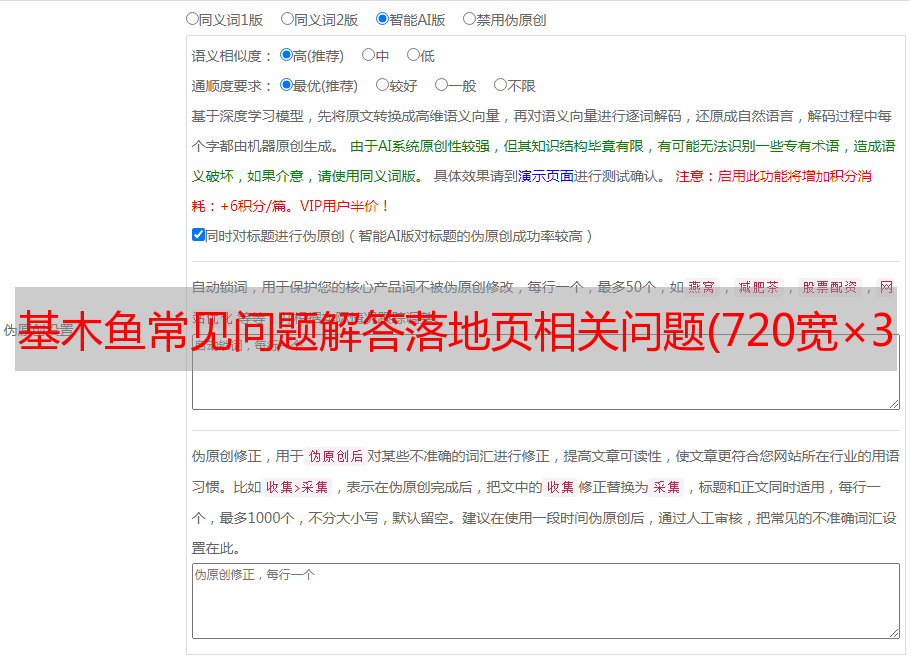Click the 伪原创修正 textarea
Image resolution: width=911 pixels, height=658 pixels.
point(546,601)
